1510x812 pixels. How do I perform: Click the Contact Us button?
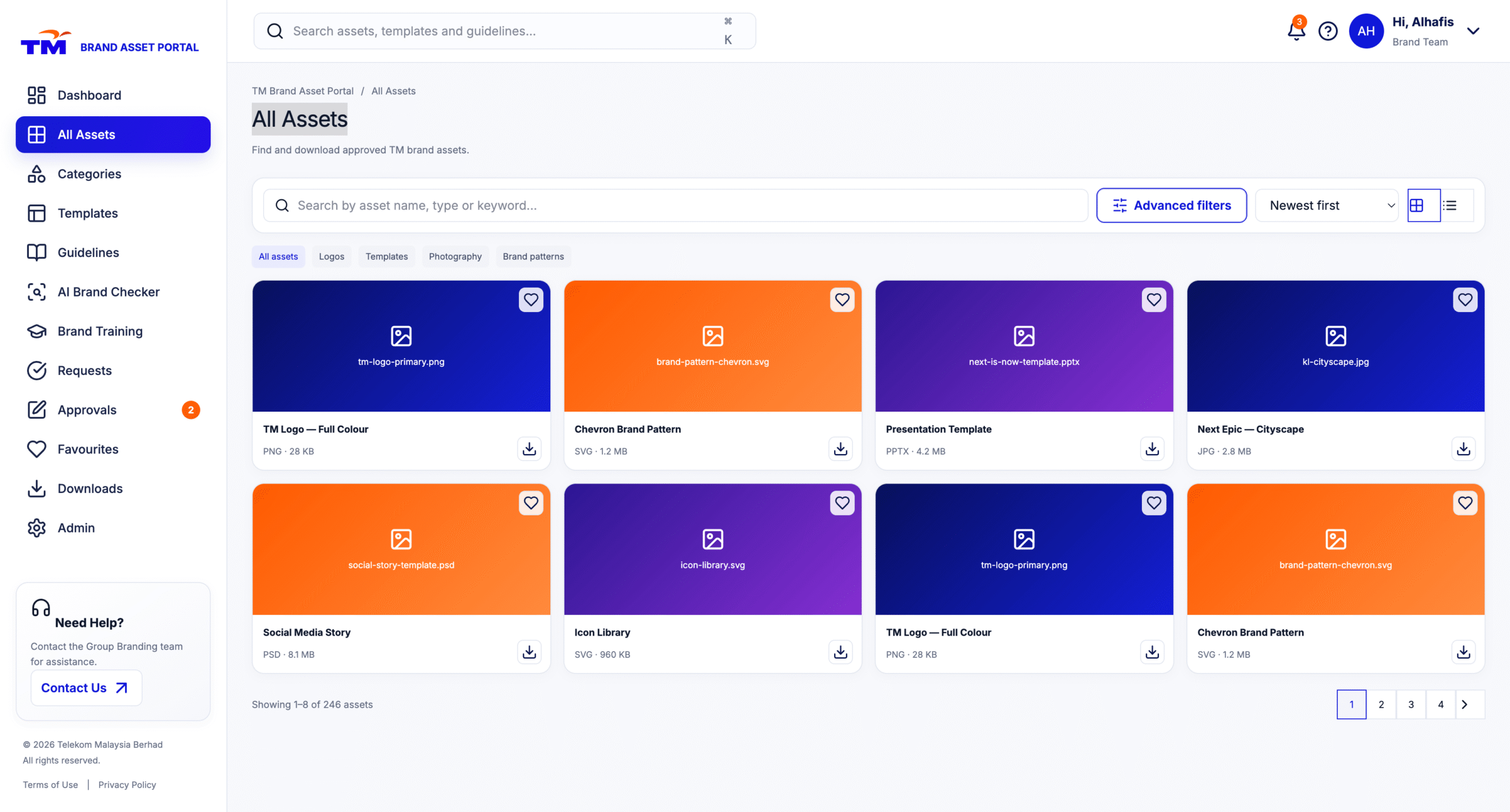tap(86, 688)
